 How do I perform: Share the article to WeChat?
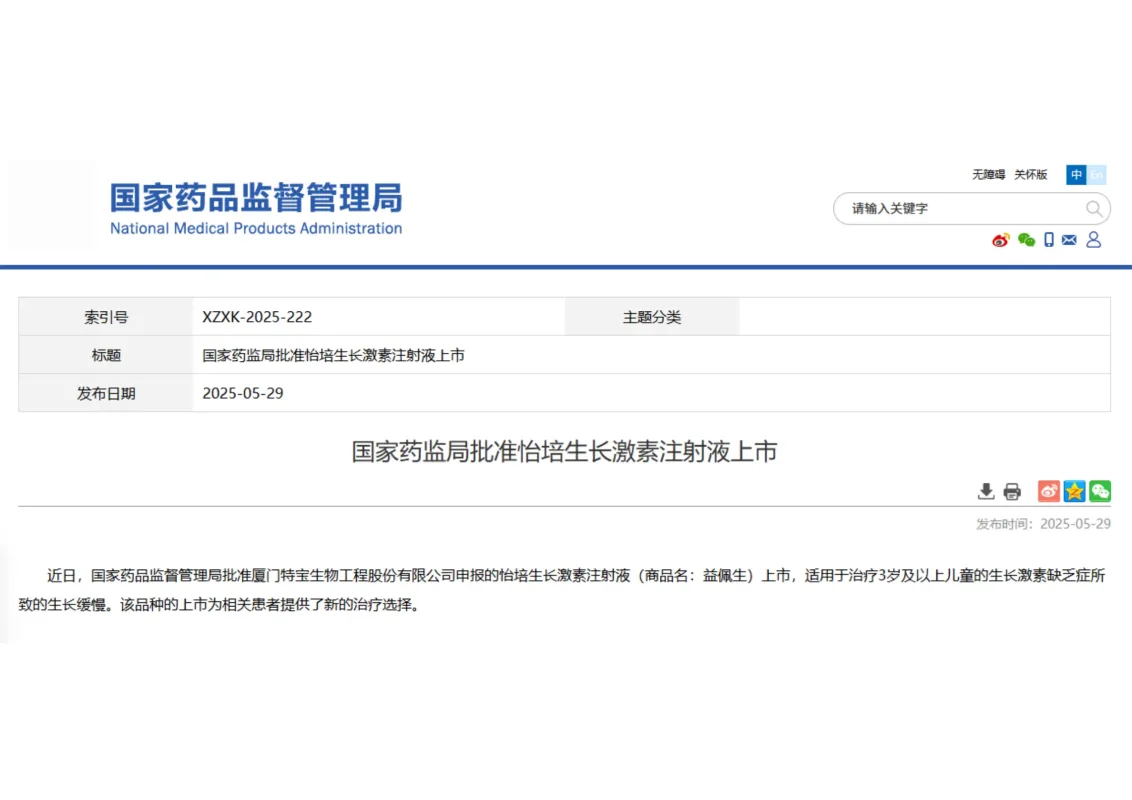click(1100, 491)
